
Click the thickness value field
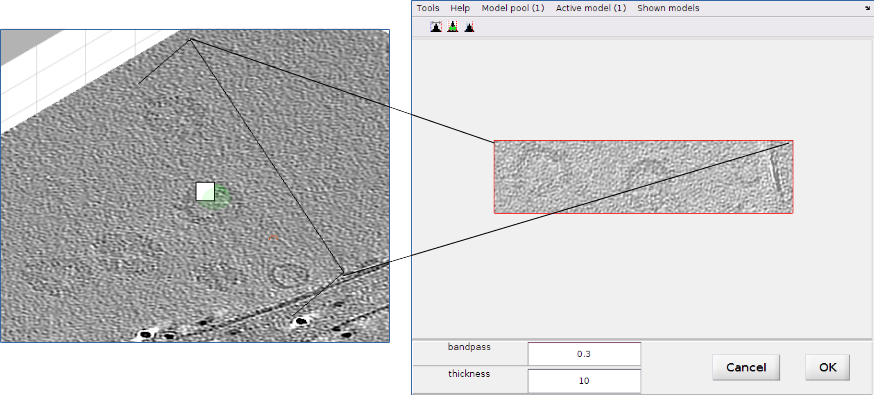tap(584, 381)
